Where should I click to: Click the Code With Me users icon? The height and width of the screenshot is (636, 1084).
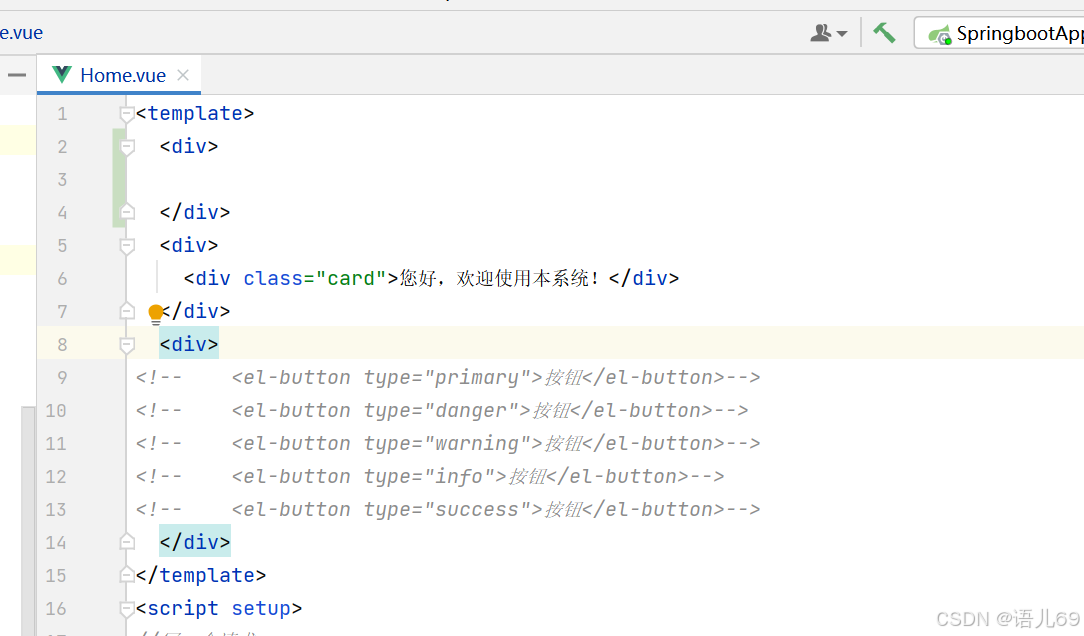(x=820, y=32)
